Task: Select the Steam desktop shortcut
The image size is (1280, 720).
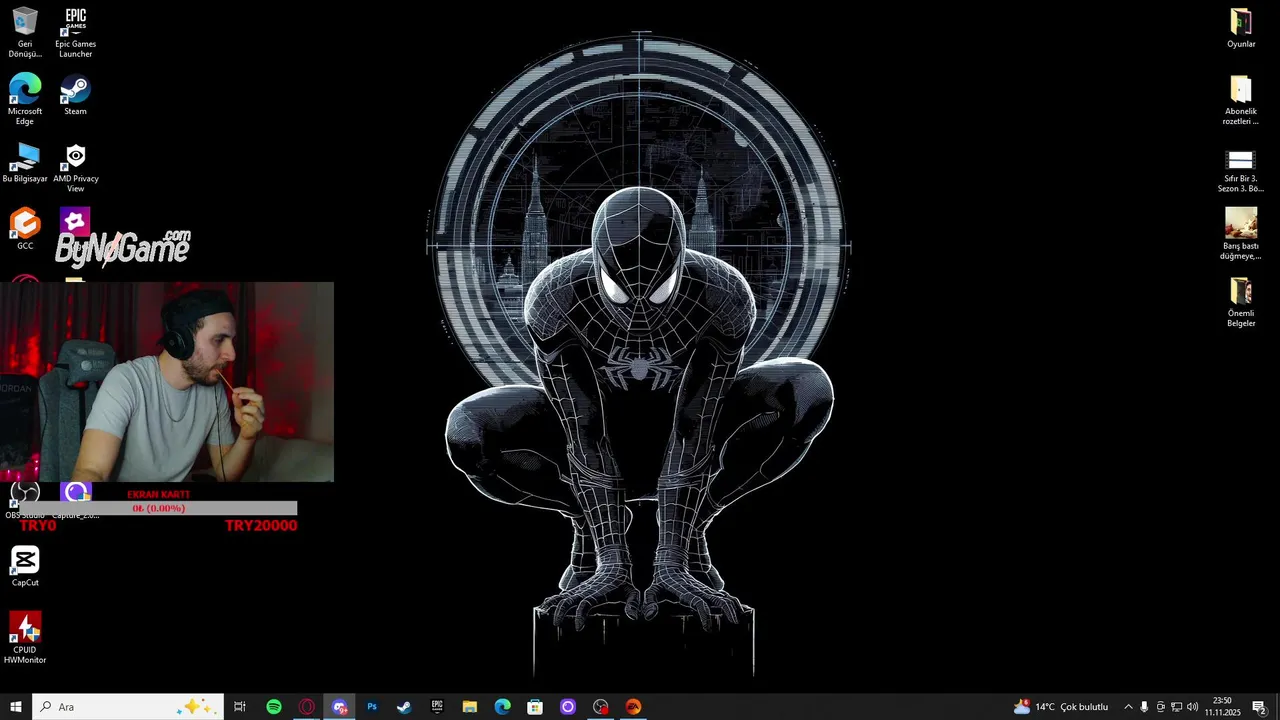Action: (76, 95)
